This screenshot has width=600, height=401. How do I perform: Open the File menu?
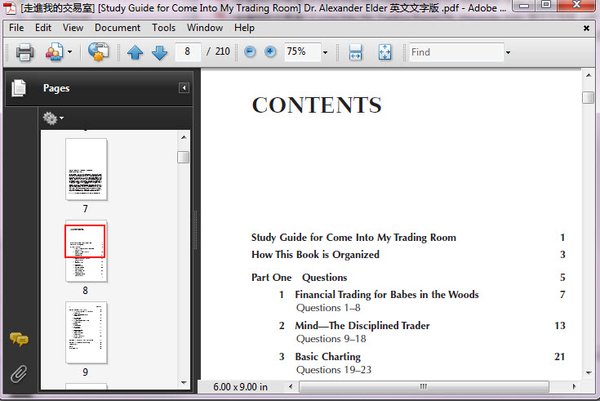tap(16, 28)
